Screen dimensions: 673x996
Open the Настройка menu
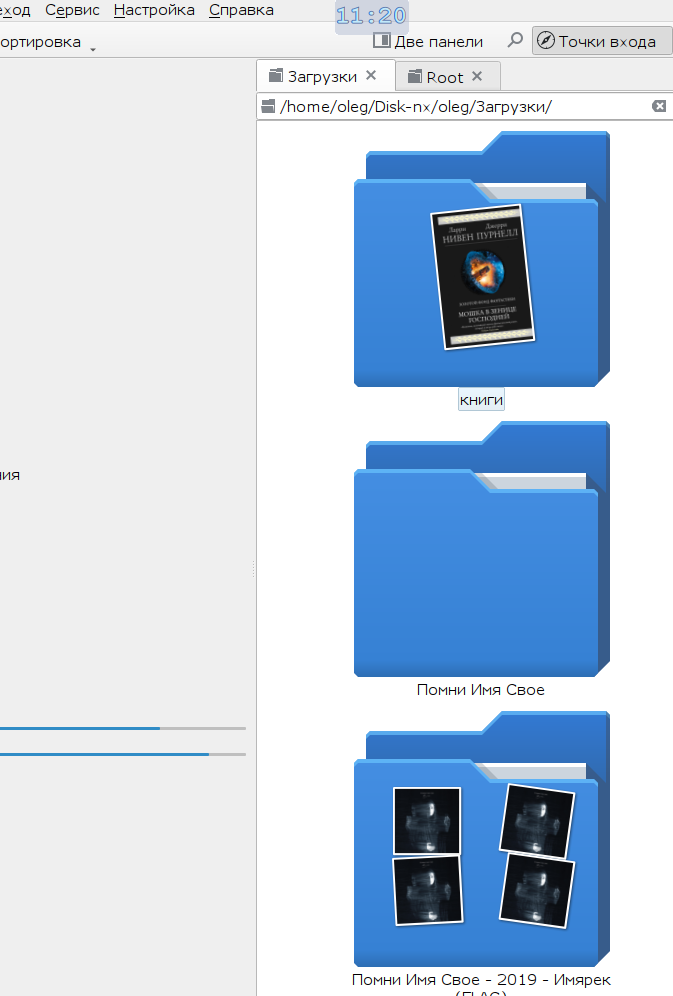154,10
